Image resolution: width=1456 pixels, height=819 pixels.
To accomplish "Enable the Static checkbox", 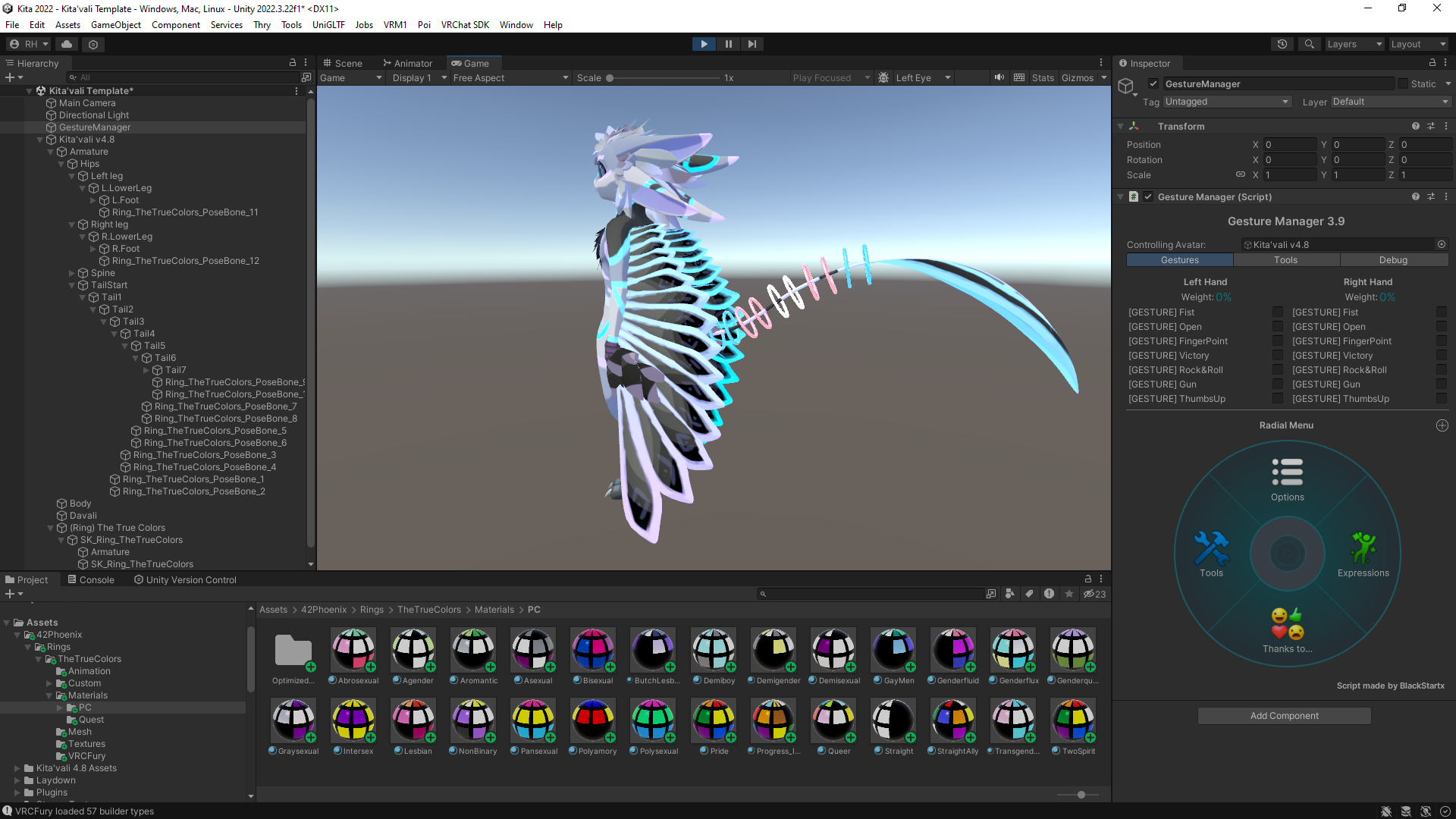I will pyautogui.click(x=1402, y=83).
